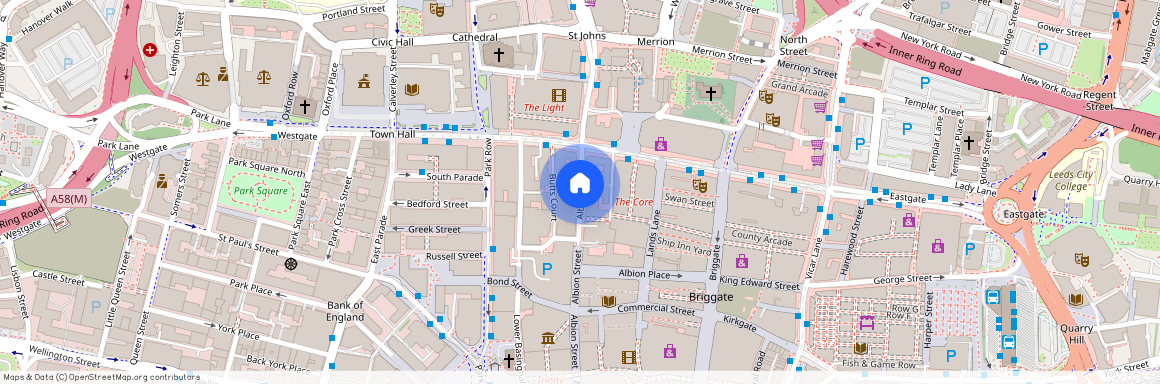Select the Regent Street label
Image resolution: width=1160 pixels, height=384 pixels.
click(1099, 101)
